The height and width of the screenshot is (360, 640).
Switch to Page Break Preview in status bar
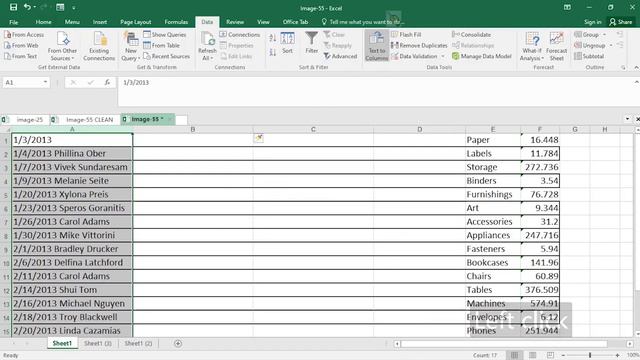click(x=550, y=355)
